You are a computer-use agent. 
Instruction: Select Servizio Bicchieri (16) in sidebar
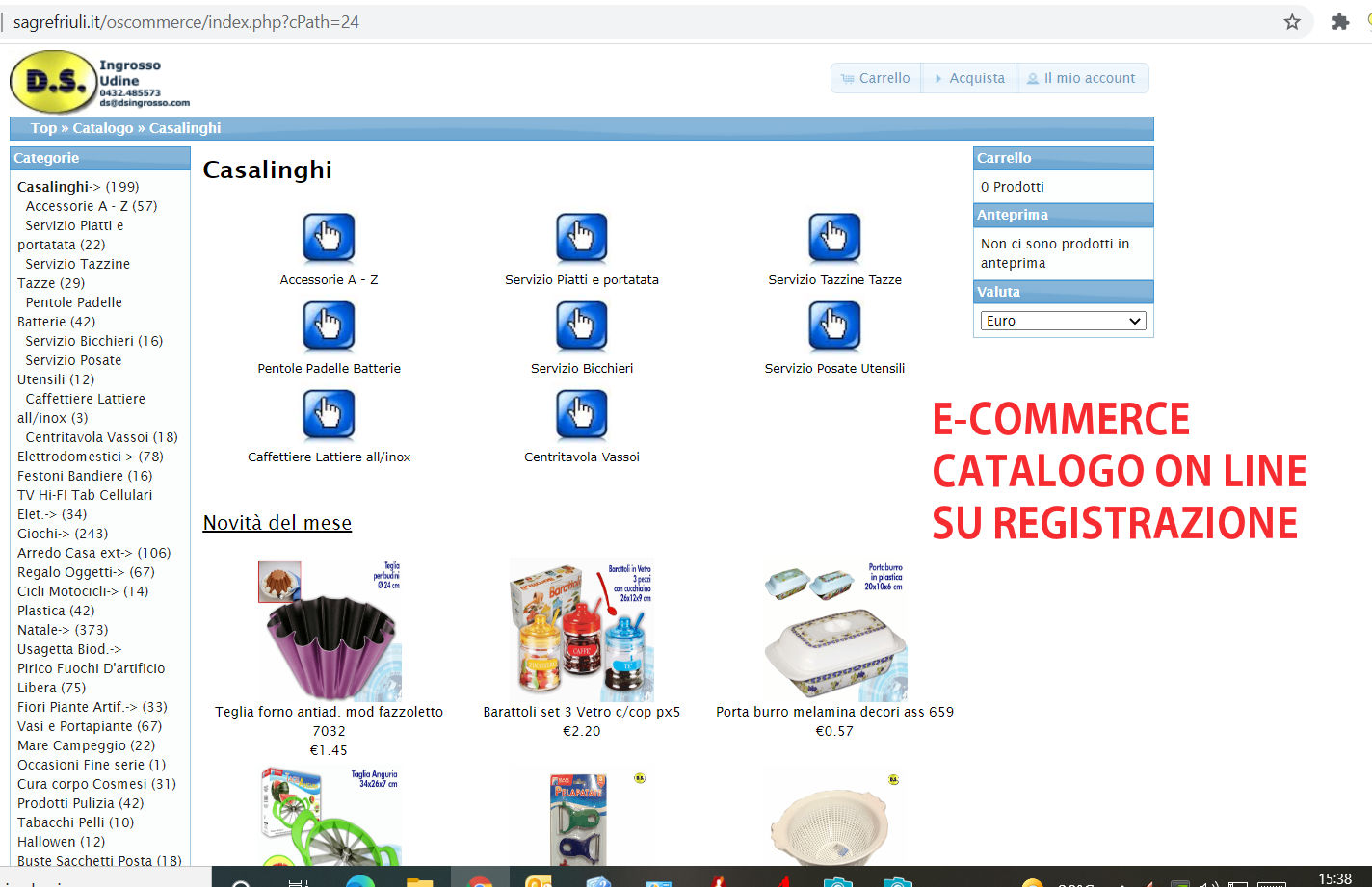[94, 341]
